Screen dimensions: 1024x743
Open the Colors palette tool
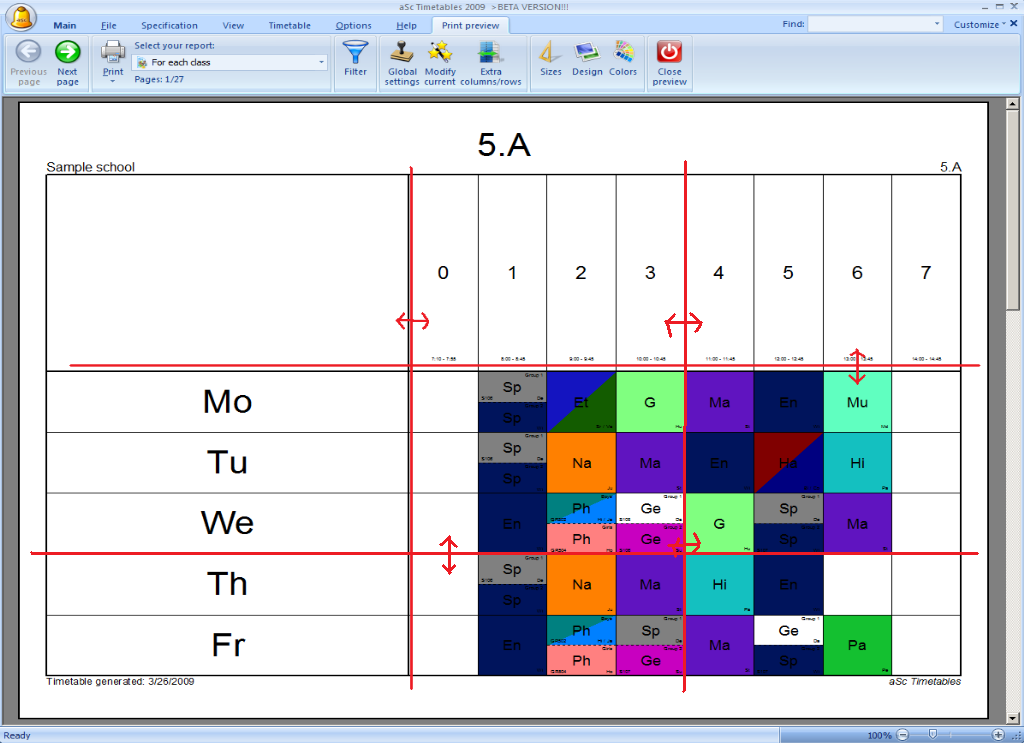[623, 52]
